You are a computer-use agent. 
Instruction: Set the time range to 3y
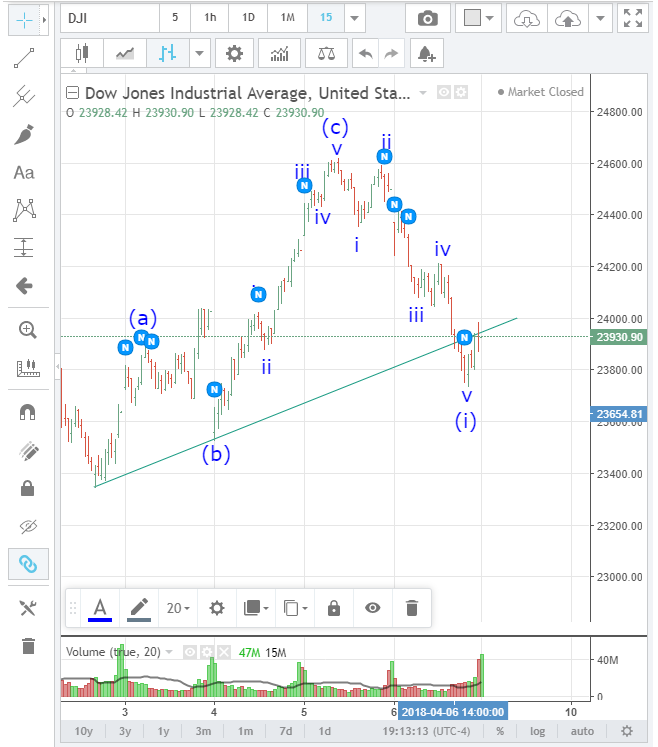pos(125,731)
